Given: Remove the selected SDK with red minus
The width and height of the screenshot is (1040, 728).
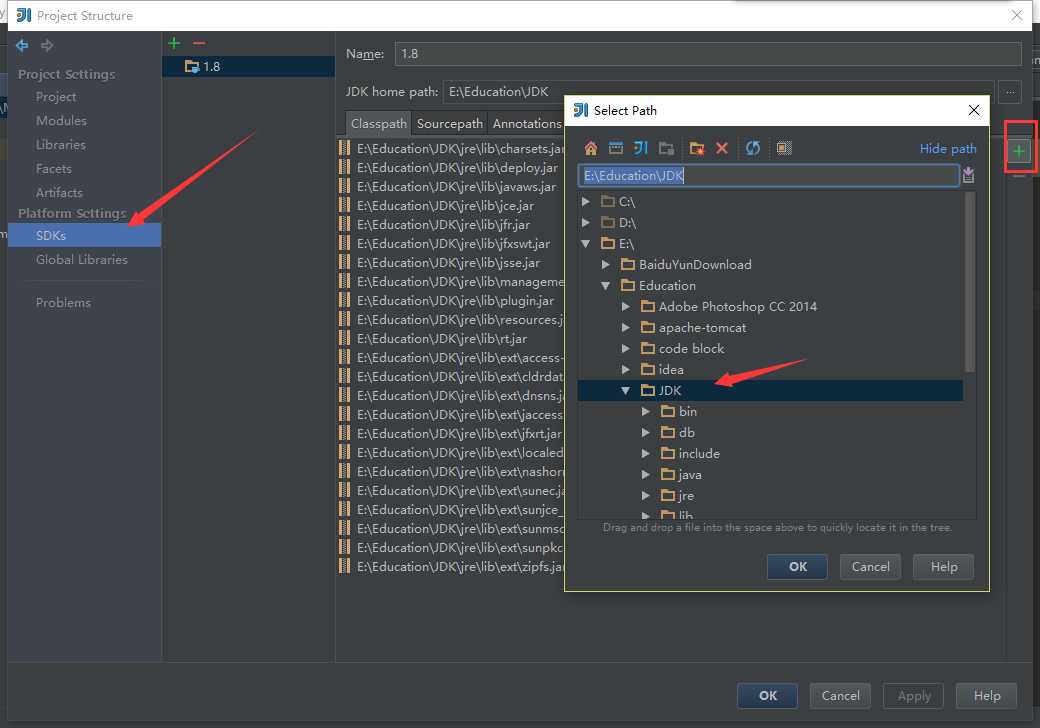Looking at the screenshot, I should (199, 43).
